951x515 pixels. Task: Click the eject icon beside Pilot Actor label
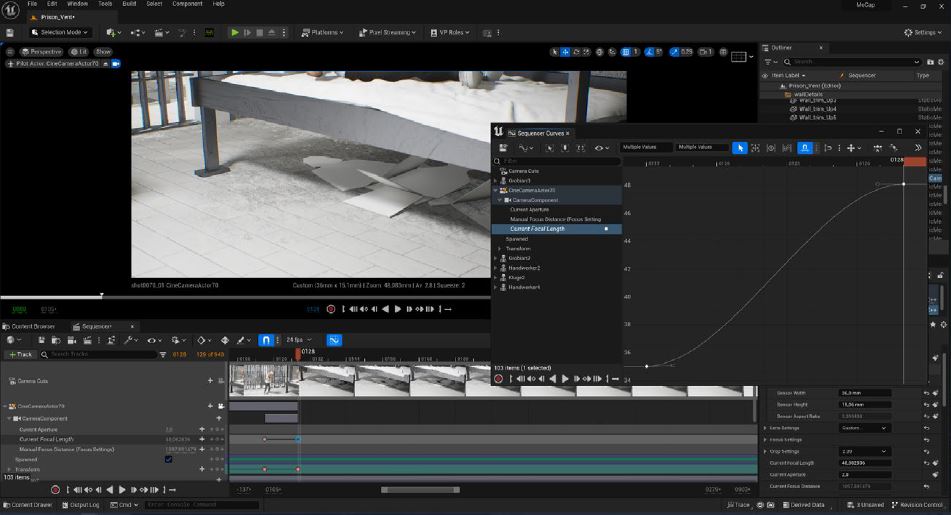click(106, 64)
